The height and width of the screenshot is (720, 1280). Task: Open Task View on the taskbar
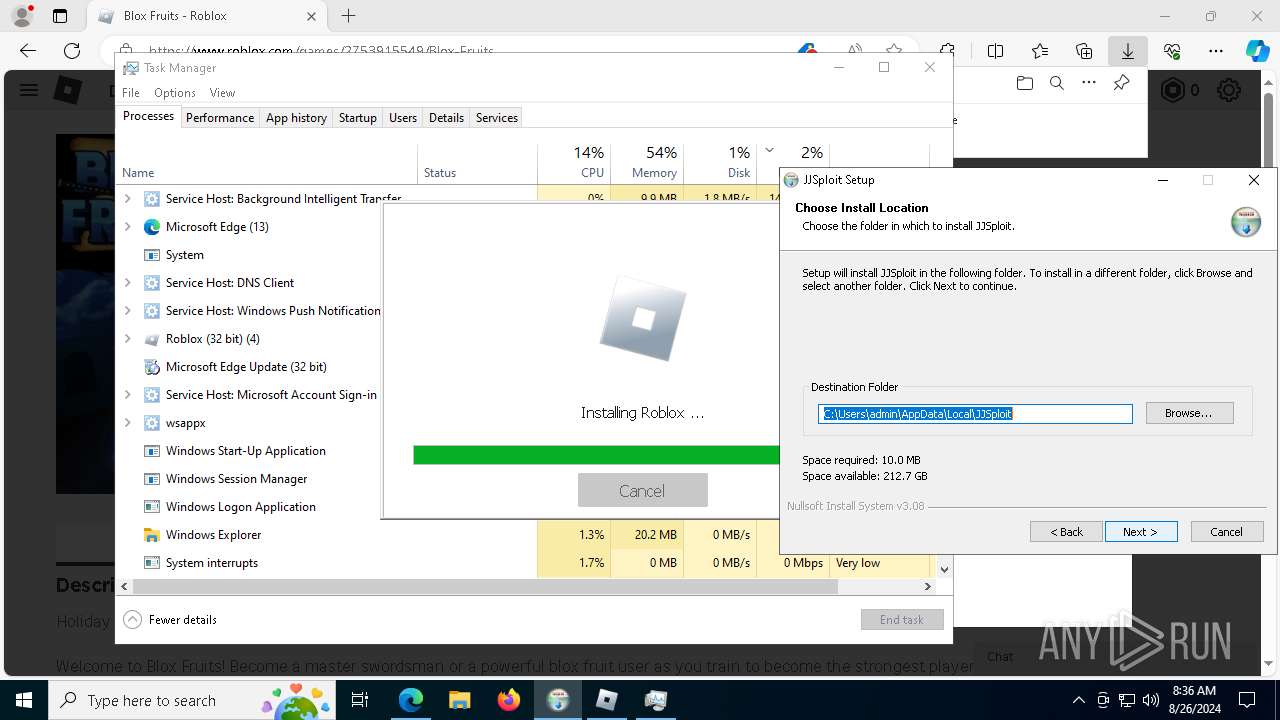coord(360,700)
